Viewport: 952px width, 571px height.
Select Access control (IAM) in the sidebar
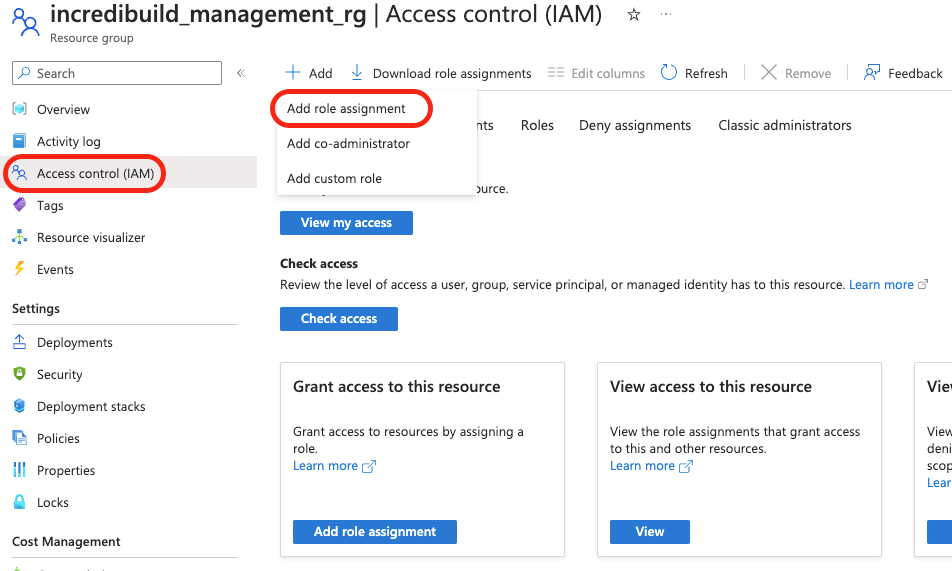click(x=95, y=174)
